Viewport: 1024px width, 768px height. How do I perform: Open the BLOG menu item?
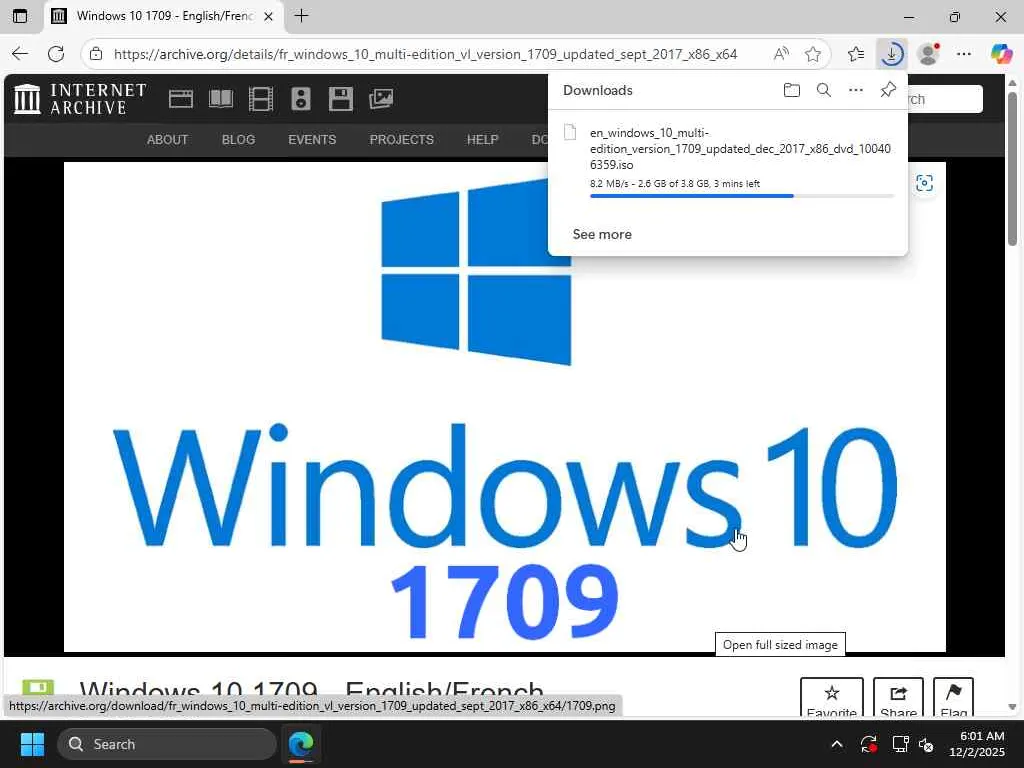coord(238,140)
